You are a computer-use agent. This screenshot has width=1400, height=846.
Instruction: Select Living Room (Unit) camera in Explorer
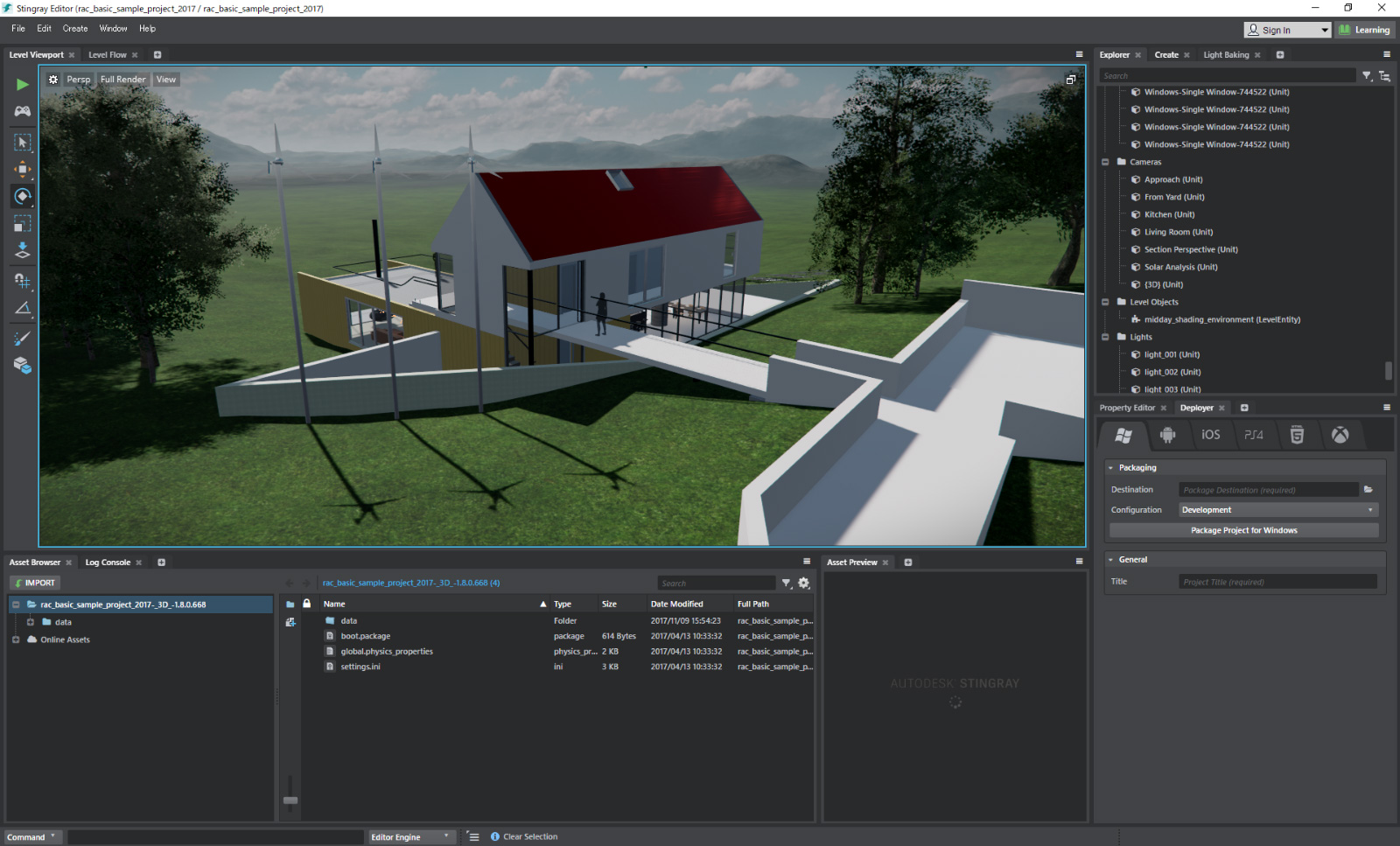point(1178,233)
